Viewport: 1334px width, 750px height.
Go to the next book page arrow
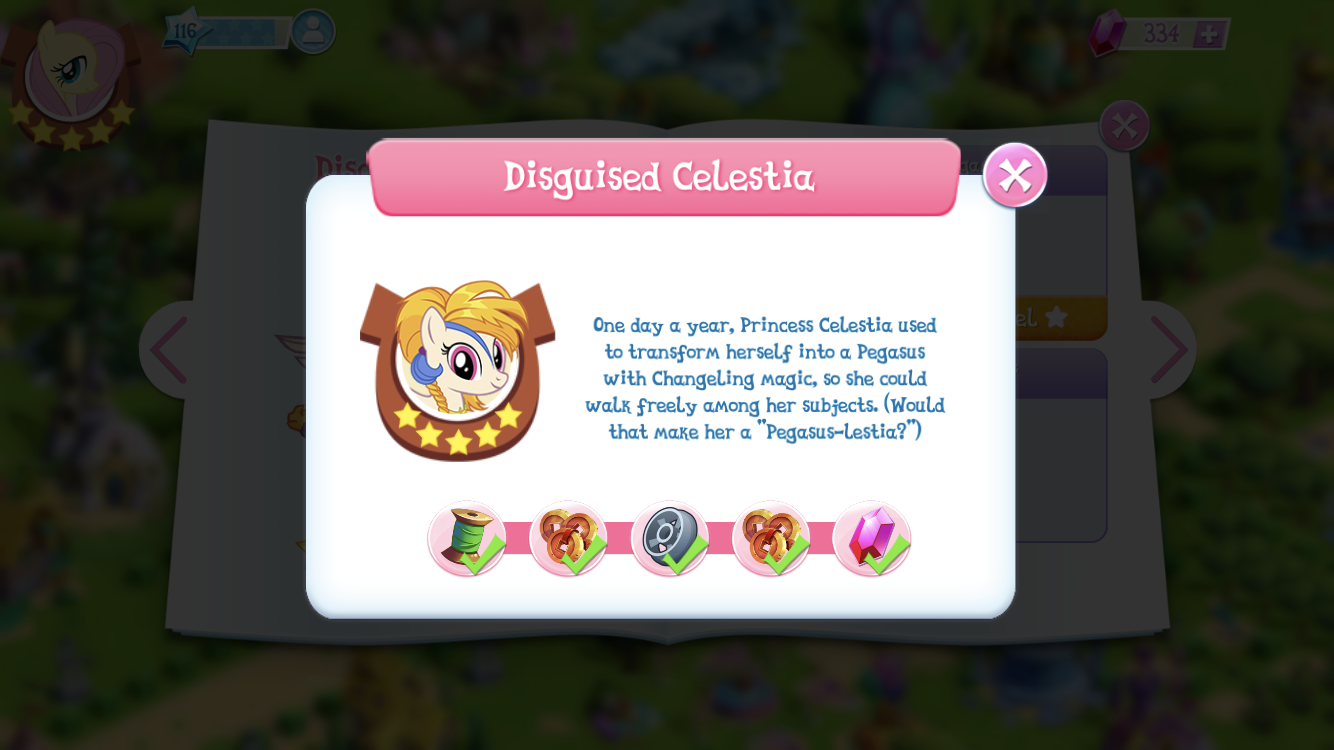pos(1168,350)
